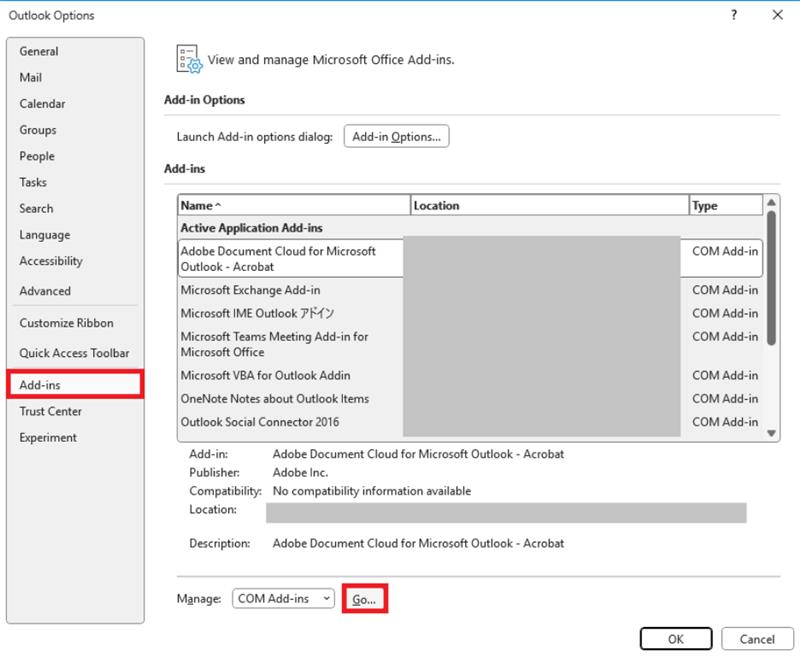Select the Add-ins category
The image size is (800, 656).
click(76, 385)
